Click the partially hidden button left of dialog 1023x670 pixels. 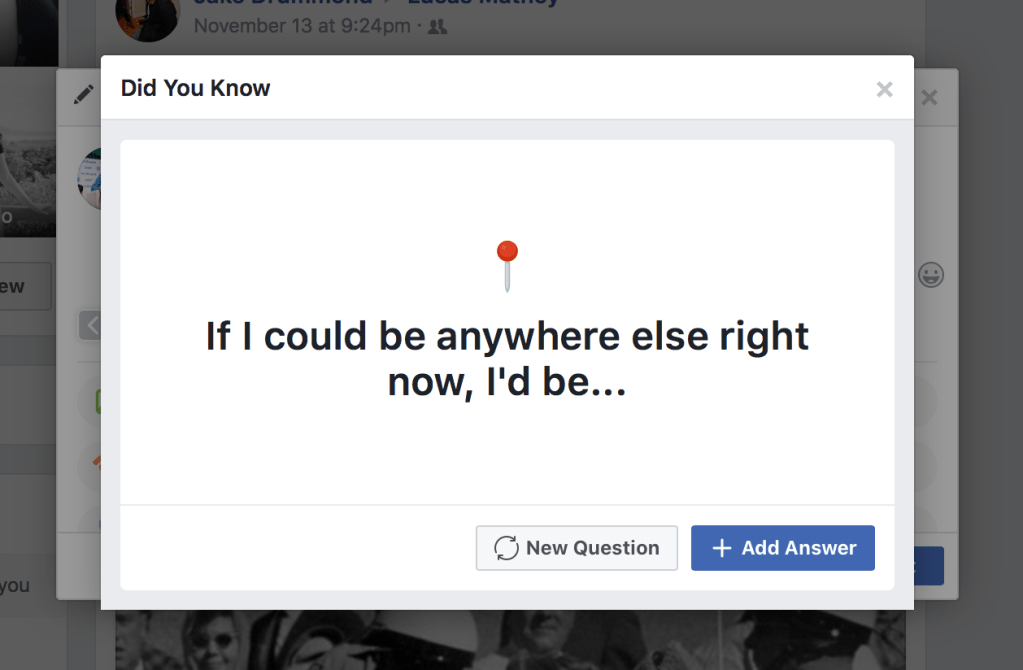(26, 287)
